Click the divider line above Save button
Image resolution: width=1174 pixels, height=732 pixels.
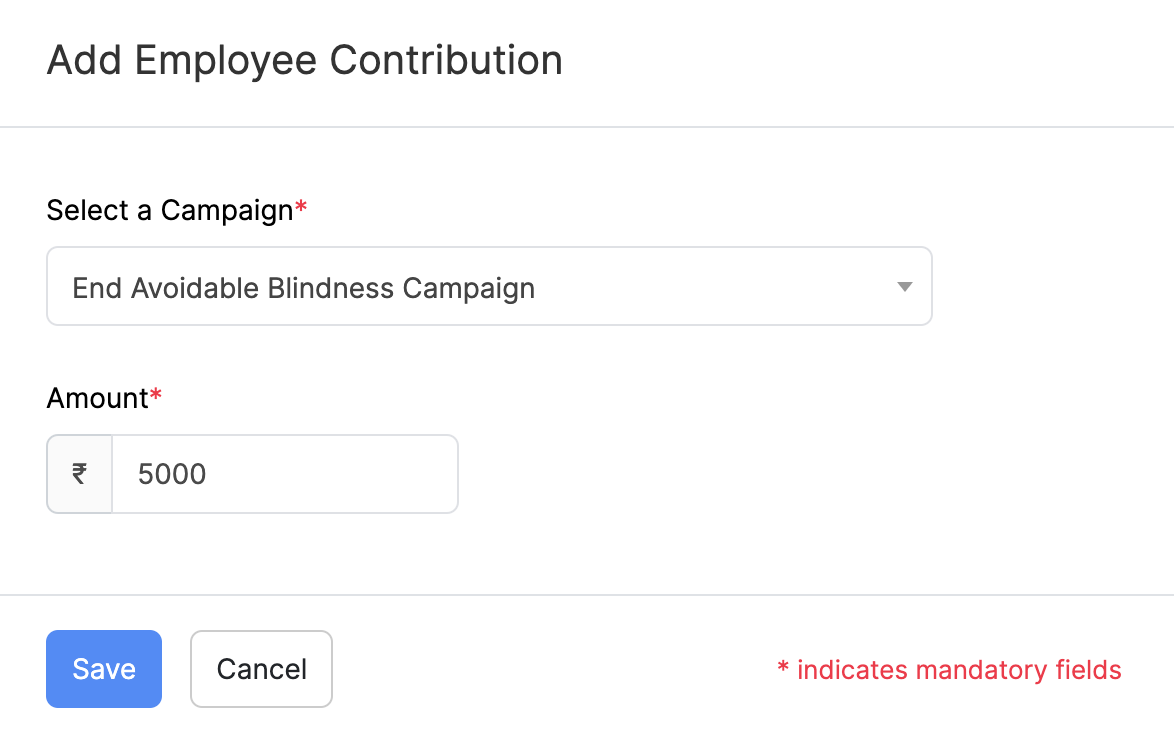coord(587,595)
